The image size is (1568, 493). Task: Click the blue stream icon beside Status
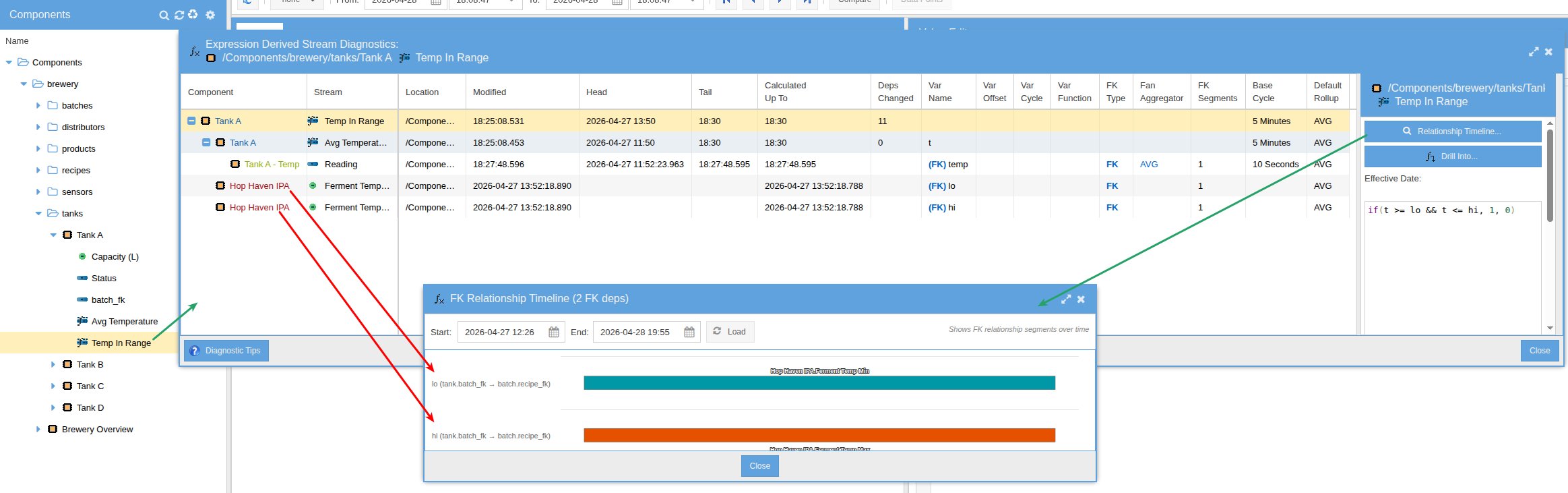(82, 278)
